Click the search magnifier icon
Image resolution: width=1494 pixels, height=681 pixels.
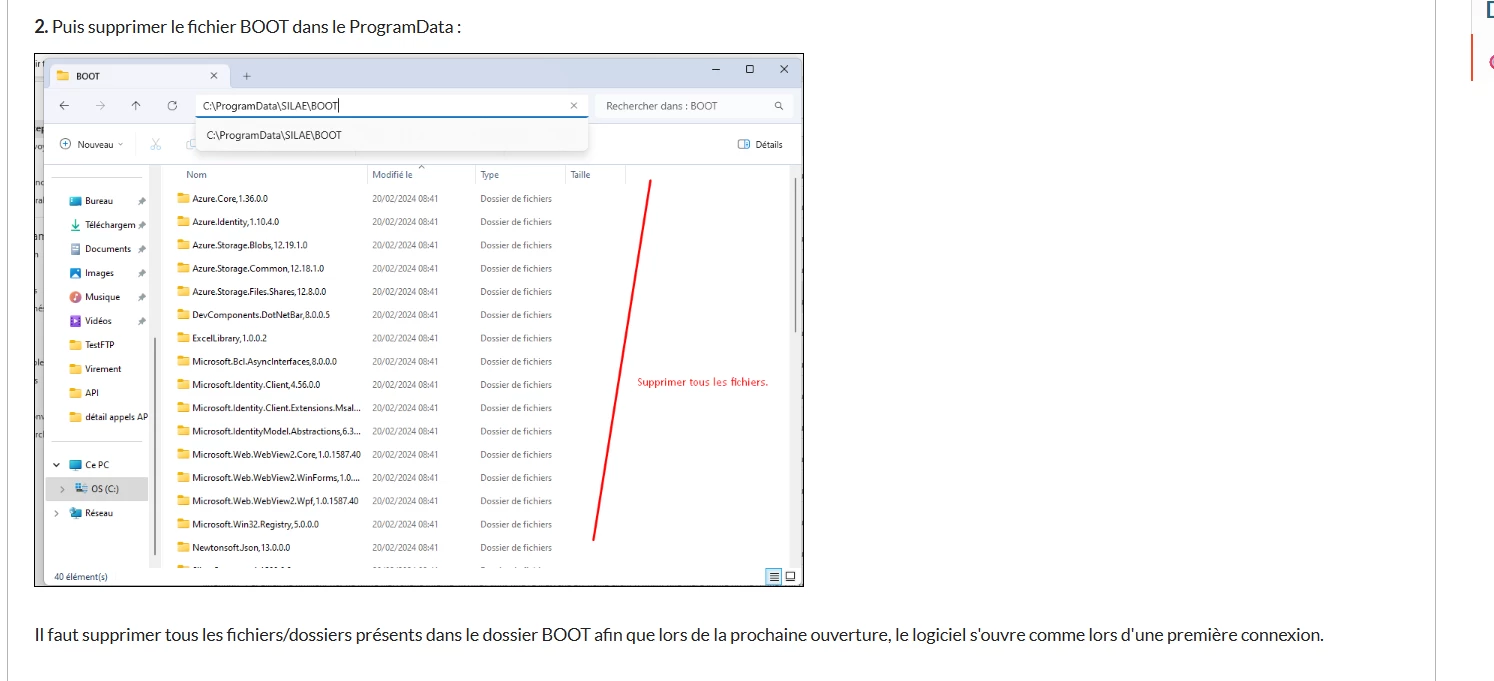tap(778, 106)
